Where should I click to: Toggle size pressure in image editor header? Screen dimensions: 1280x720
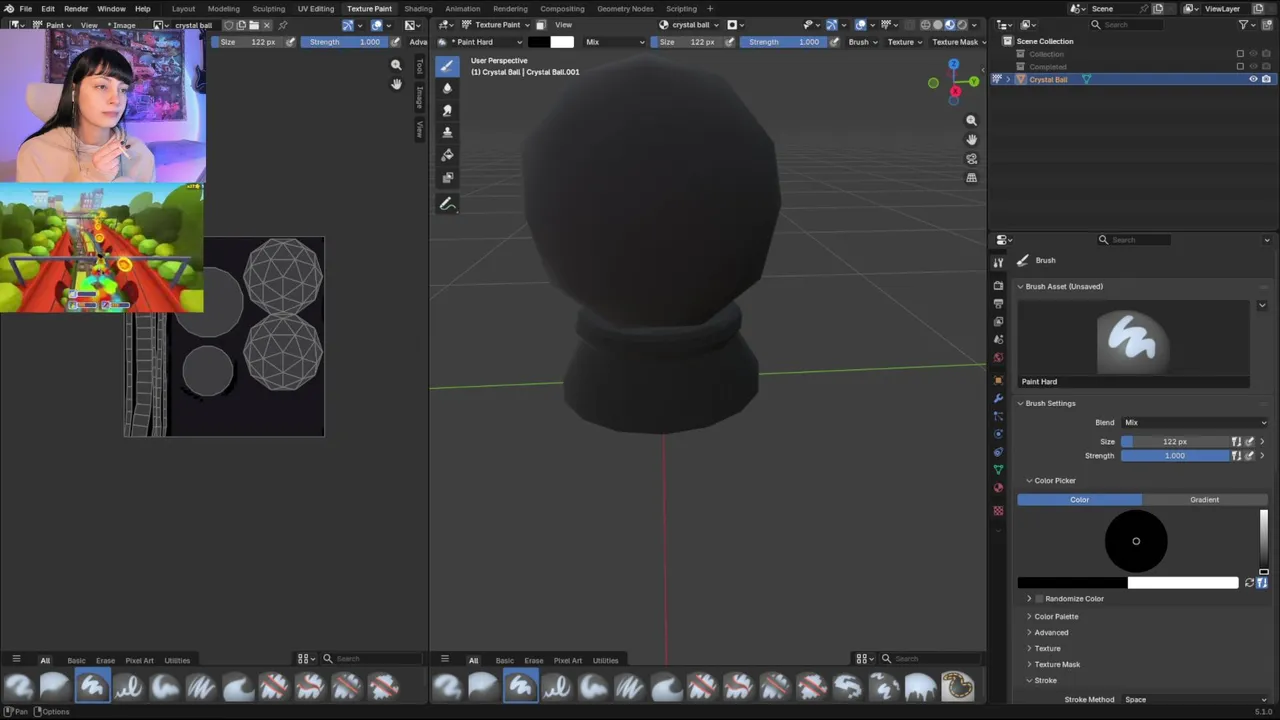[x=290, y=42]
